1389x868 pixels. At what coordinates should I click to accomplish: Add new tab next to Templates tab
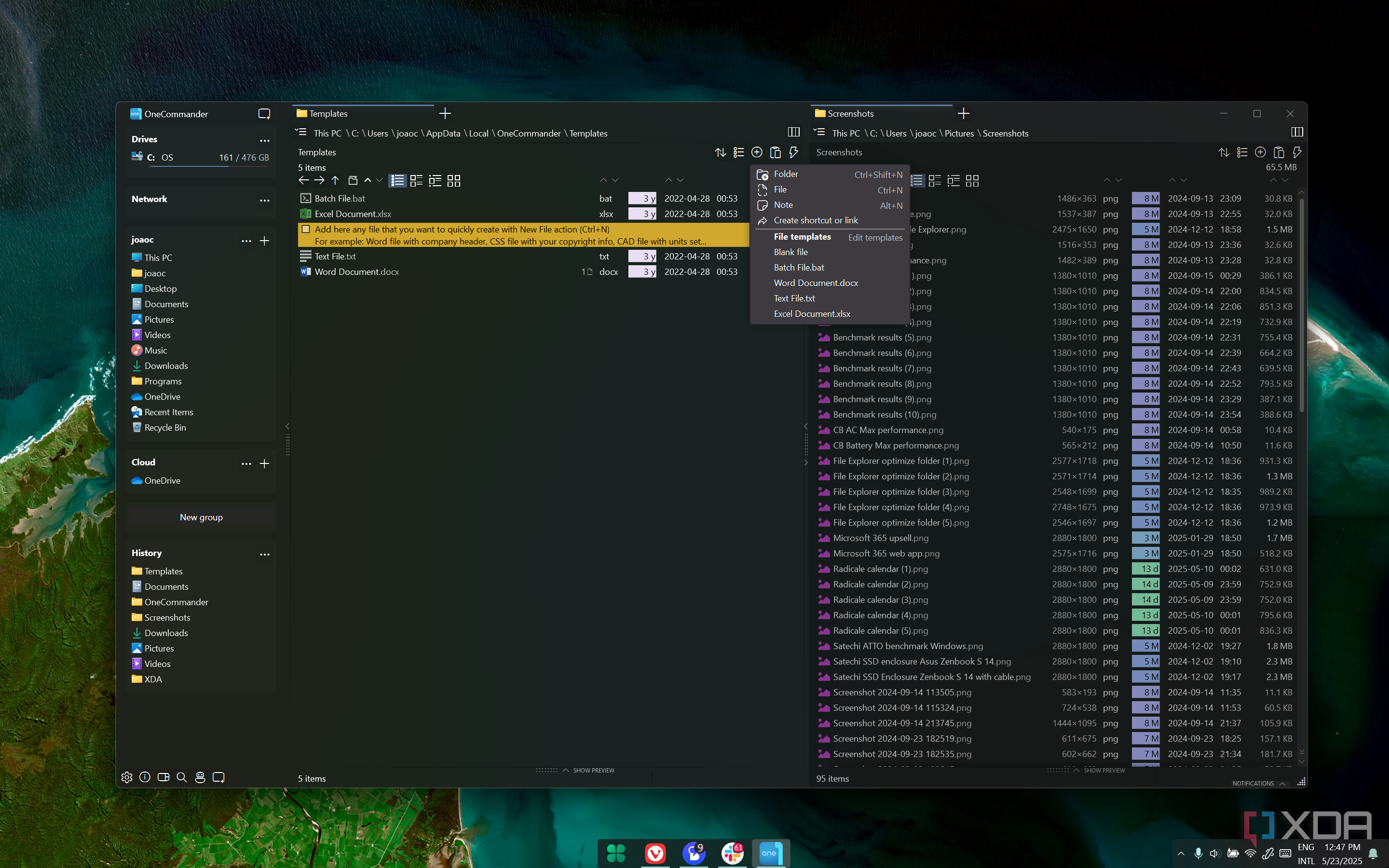point(445,114)
